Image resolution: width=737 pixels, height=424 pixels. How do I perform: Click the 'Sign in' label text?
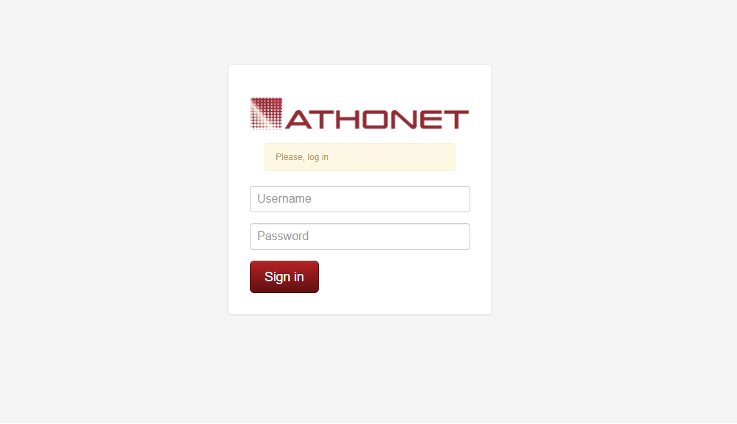pyautogui.click(x=284, y=277)
